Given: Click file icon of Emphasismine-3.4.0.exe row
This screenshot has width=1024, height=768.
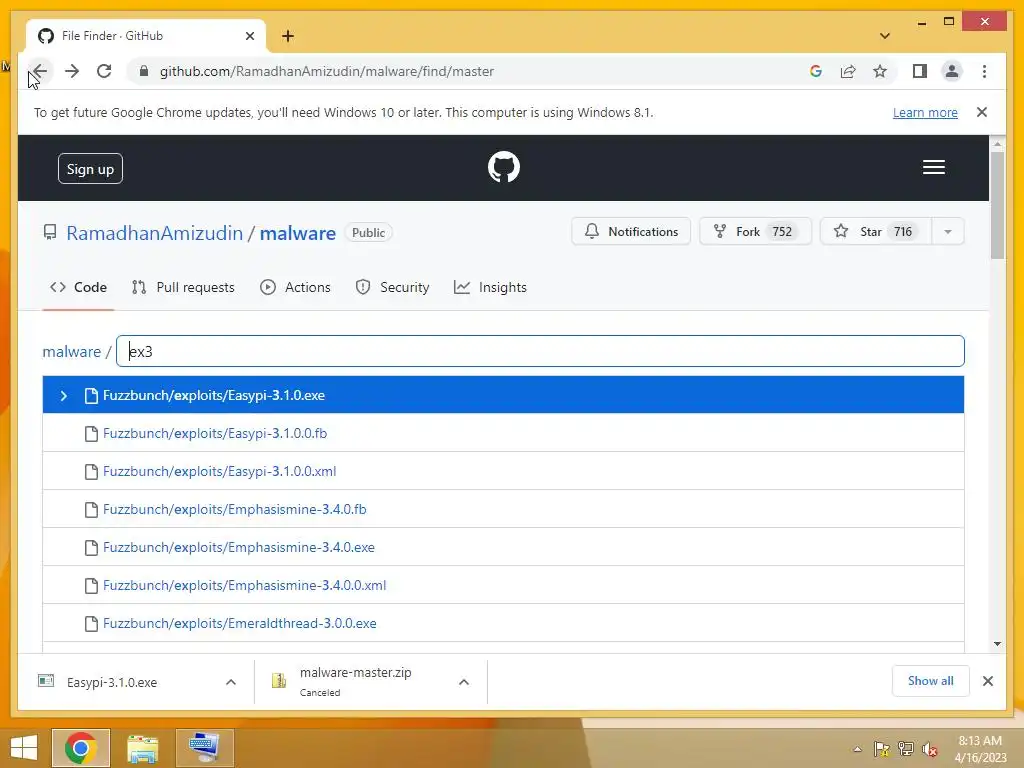Looking at the screenshot, I should (91, 547).
